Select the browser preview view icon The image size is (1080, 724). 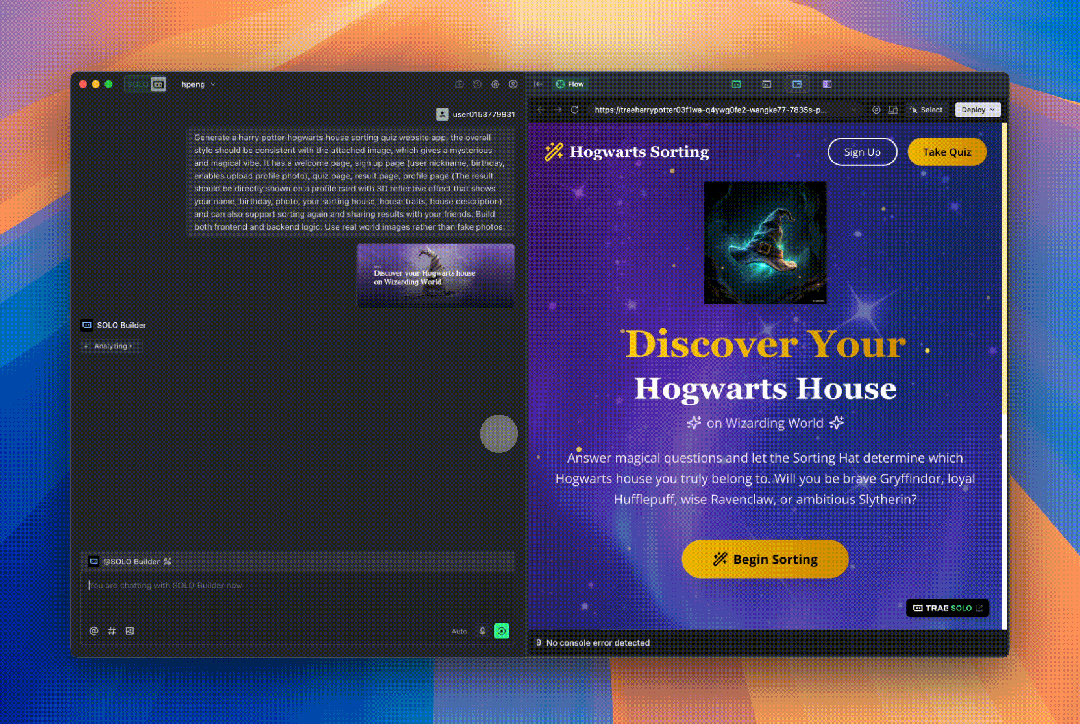point(797,84)
